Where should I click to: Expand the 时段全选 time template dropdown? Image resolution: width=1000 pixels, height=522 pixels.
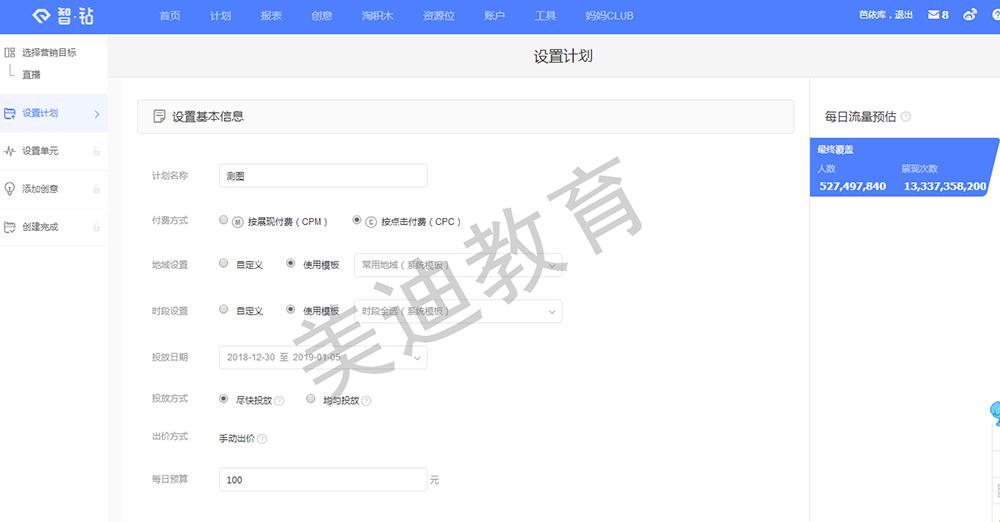point(458,311)
